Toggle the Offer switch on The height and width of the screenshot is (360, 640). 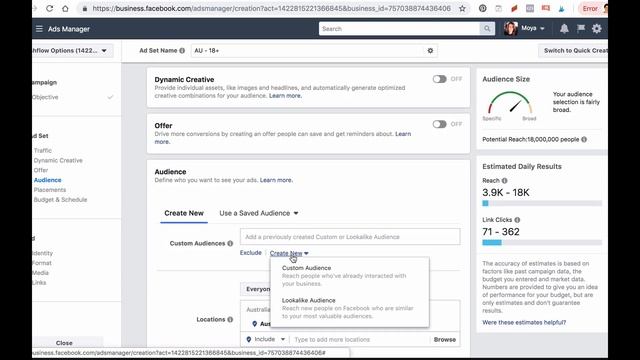tap(440, 124)
